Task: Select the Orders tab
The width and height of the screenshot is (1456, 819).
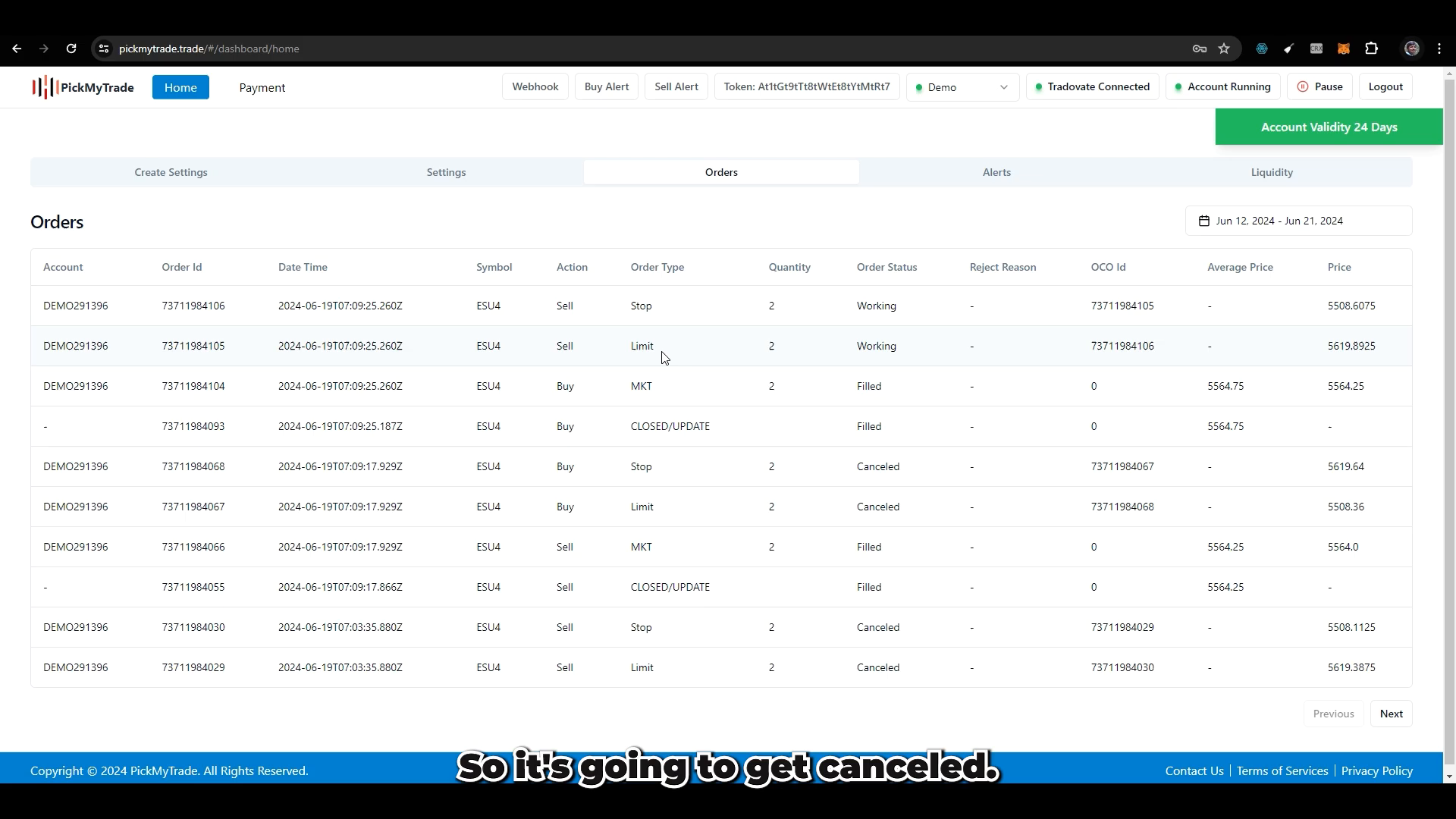Action: click(721, 172)
